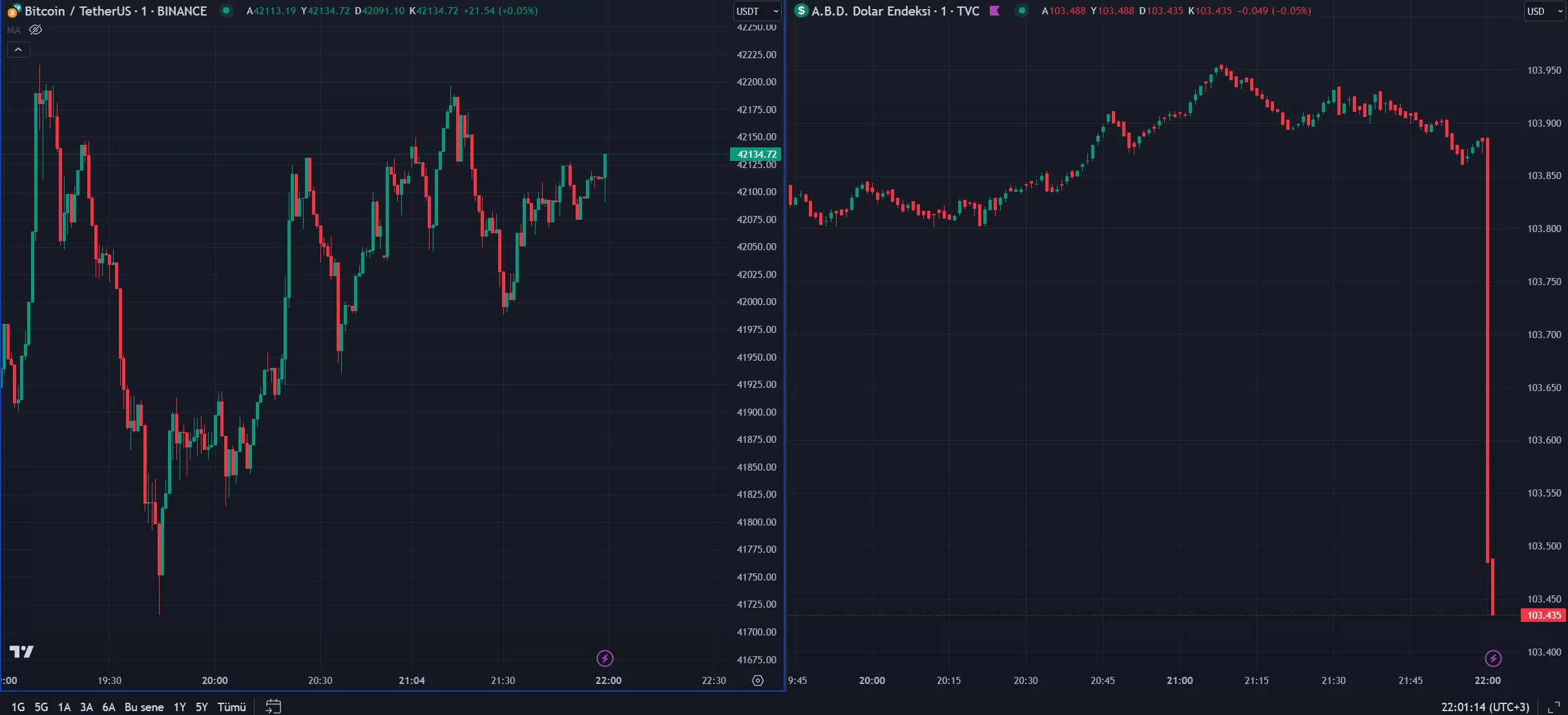The height and width of the screenshot is (715, 1568).
Task: Toggle MA indicator visibility eye icon
Action: 36,30
